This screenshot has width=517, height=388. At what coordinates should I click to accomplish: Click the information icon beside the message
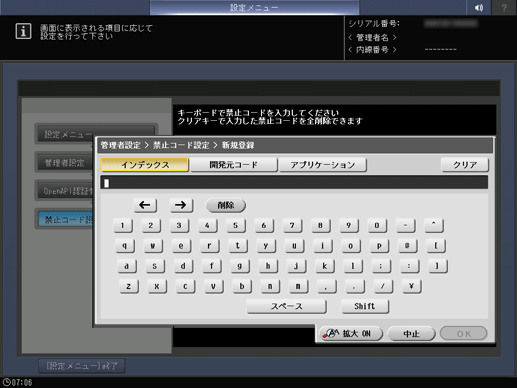(x=23, y=31)
